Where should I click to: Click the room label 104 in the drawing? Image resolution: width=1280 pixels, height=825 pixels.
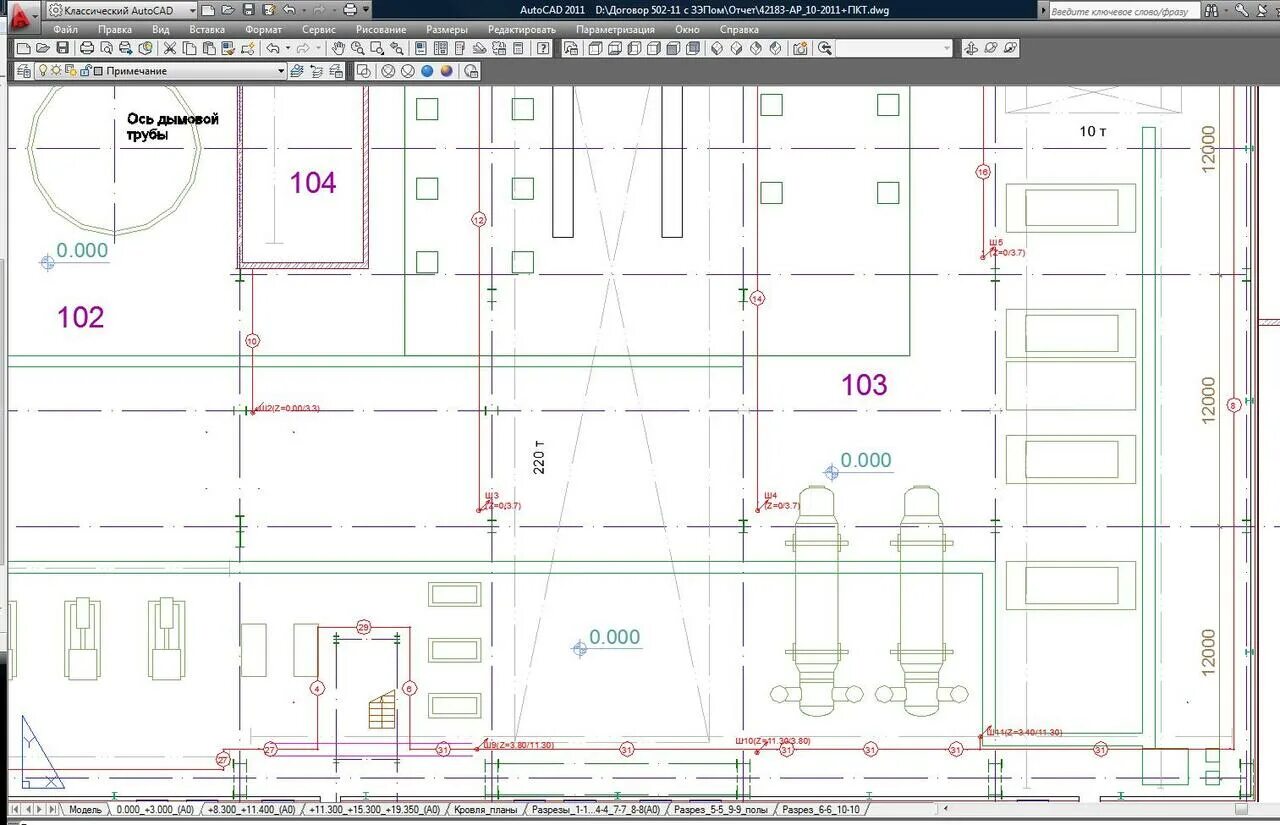313,183
